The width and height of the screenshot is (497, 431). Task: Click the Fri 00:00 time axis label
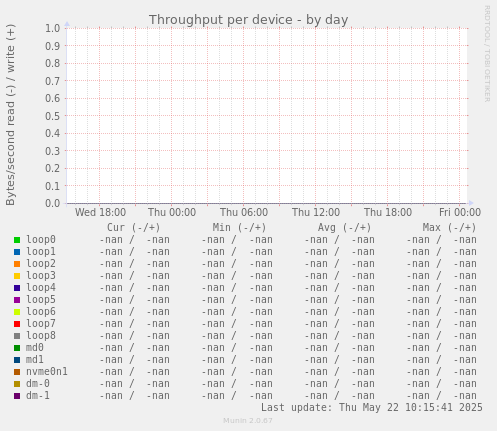coord(460,212)
